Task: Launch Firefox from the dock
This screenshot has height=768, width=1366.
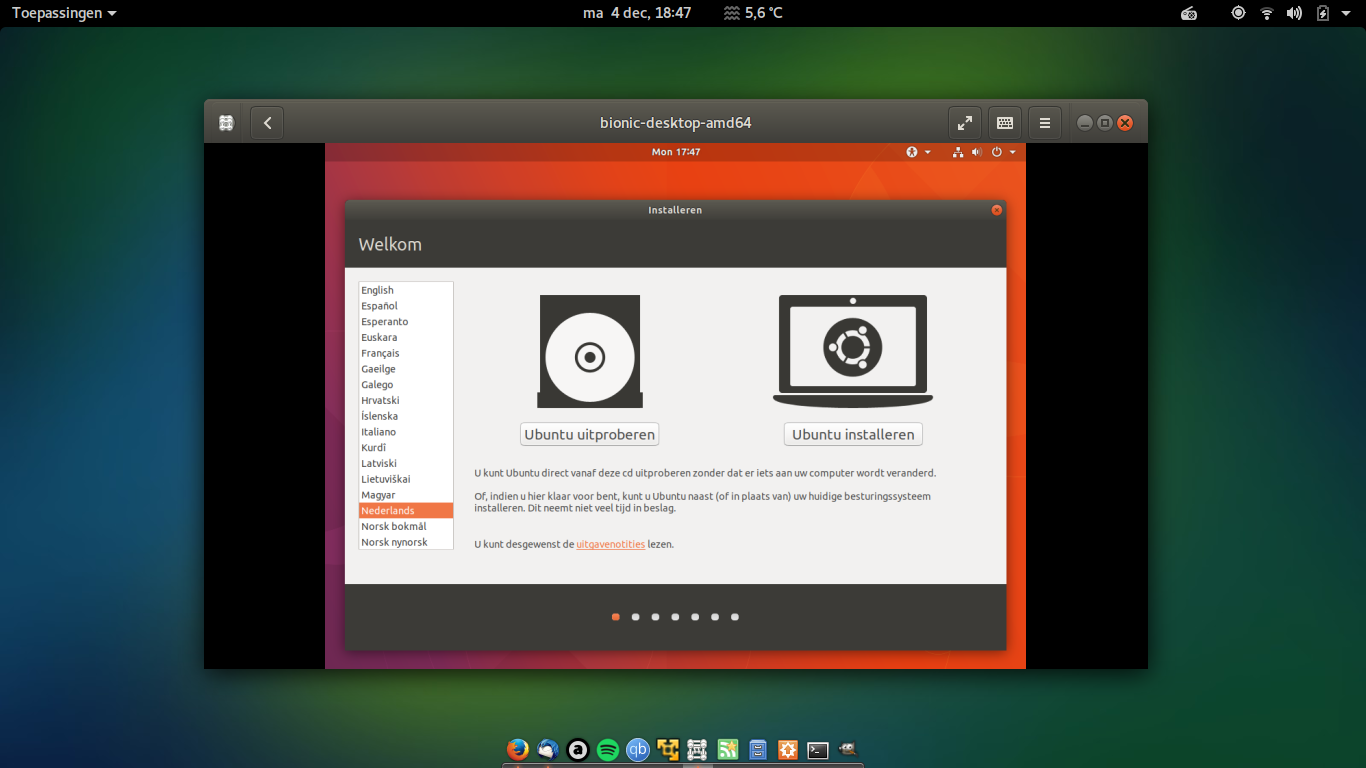Action: coord(517,749)
